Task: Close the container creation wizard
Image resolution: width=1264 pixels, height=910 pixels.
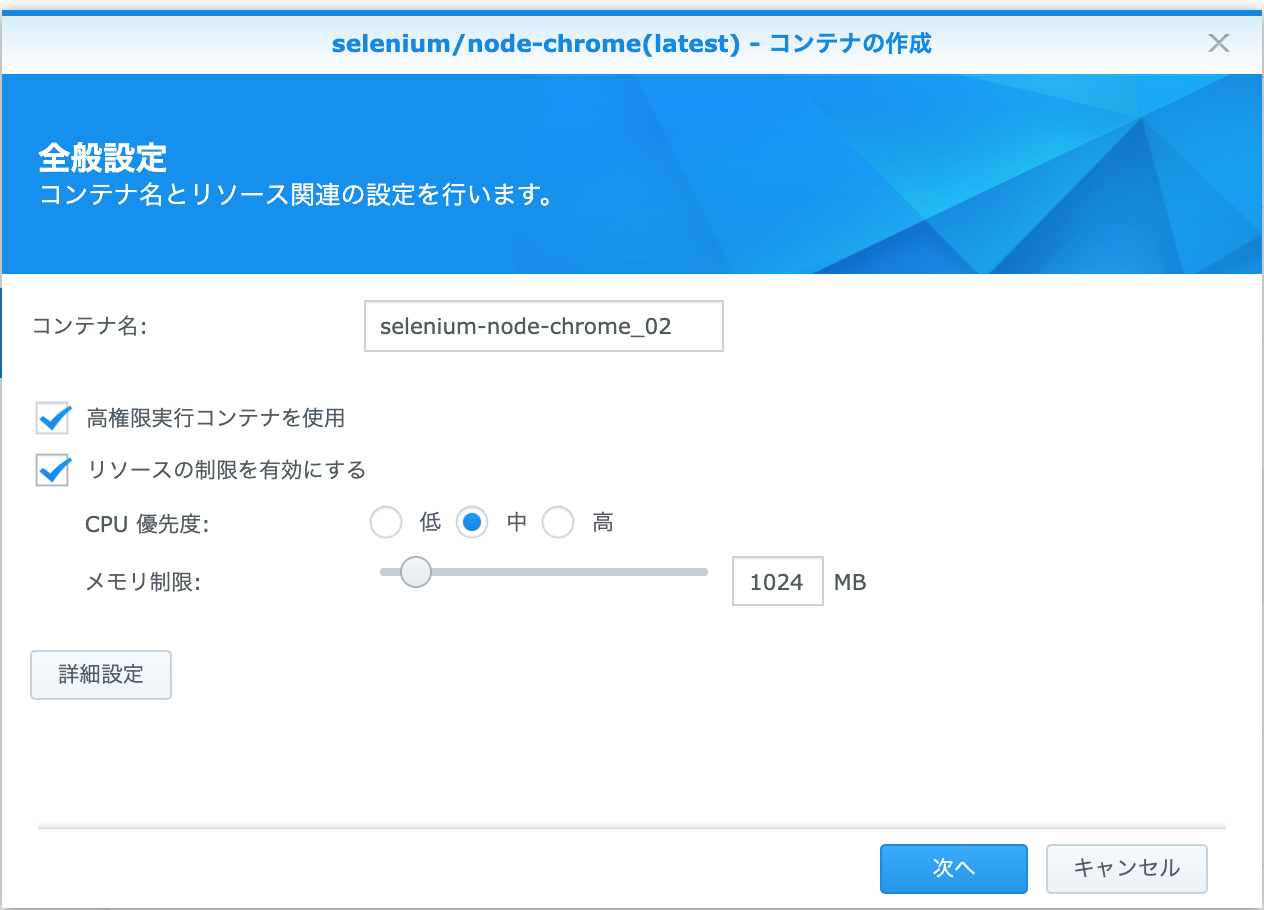Action: (1219, 43)
